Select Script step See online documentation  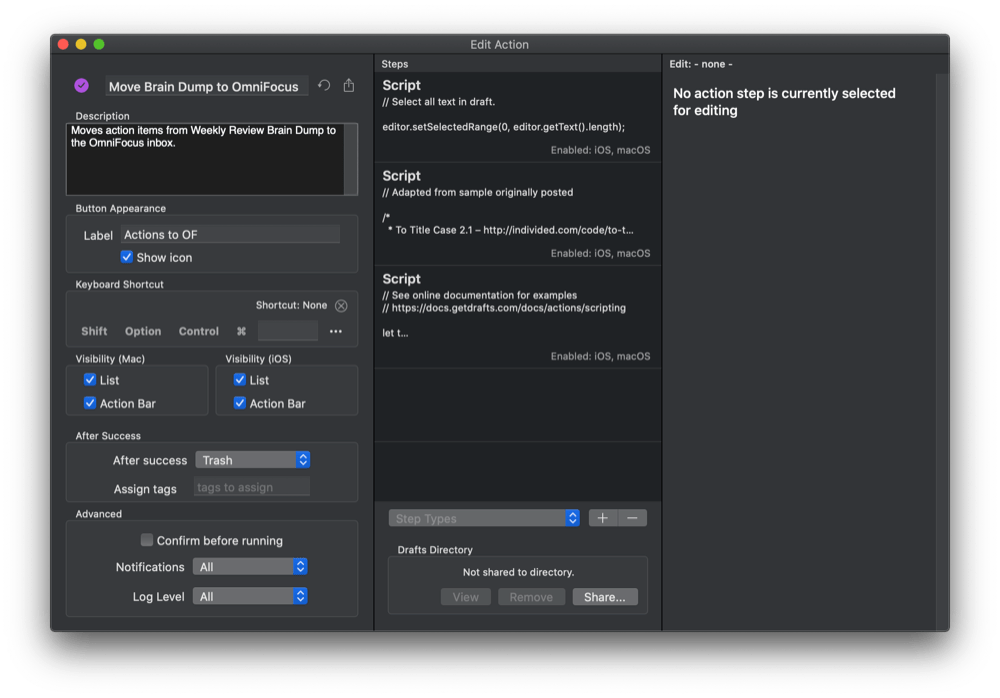point(518,317)
